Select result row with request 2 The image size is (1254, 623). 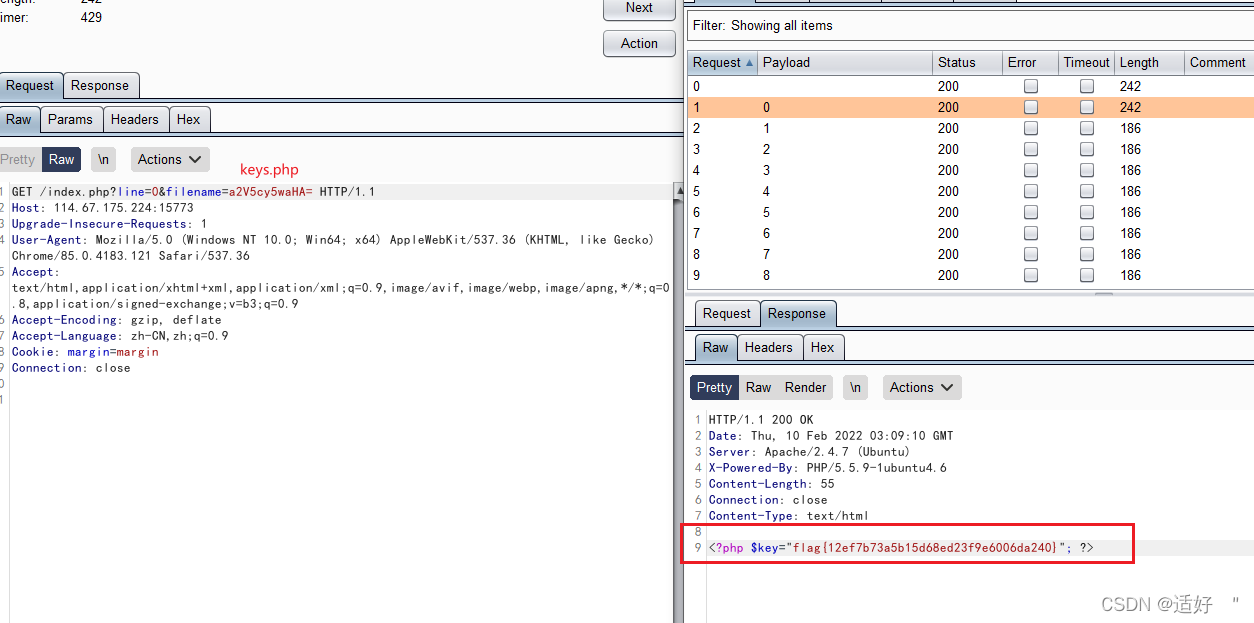pyautogui.click(x=970, y=128)
